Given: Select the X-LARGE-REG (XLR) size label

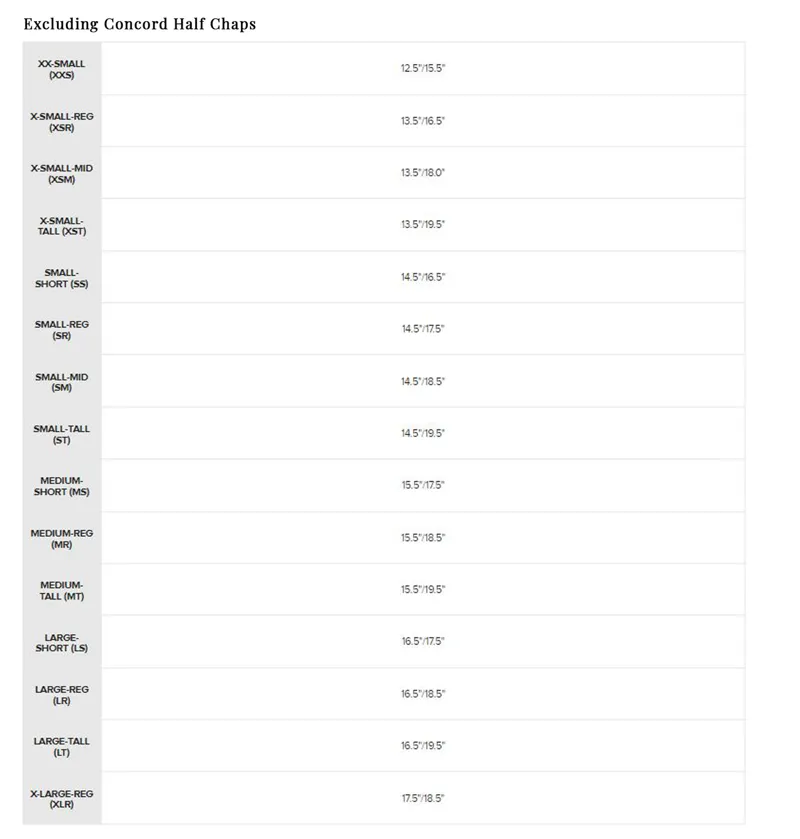Looking at the screenshot, I should click(62, 799).
